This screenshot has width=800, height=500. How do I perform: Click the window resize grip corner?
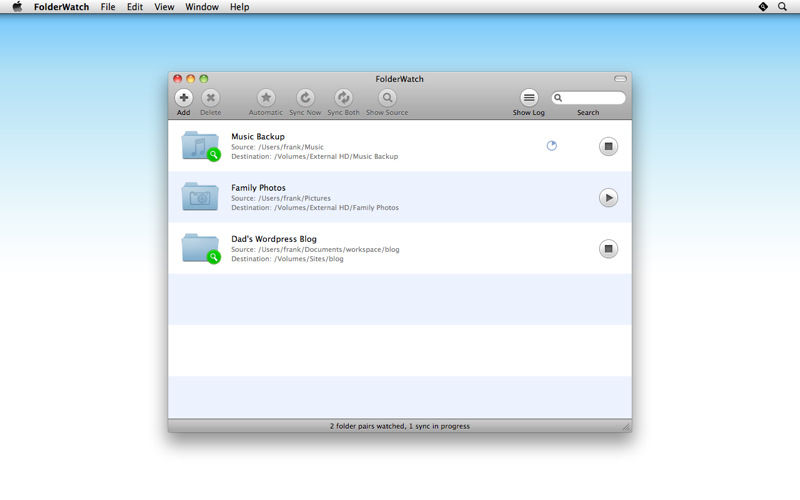627,427
